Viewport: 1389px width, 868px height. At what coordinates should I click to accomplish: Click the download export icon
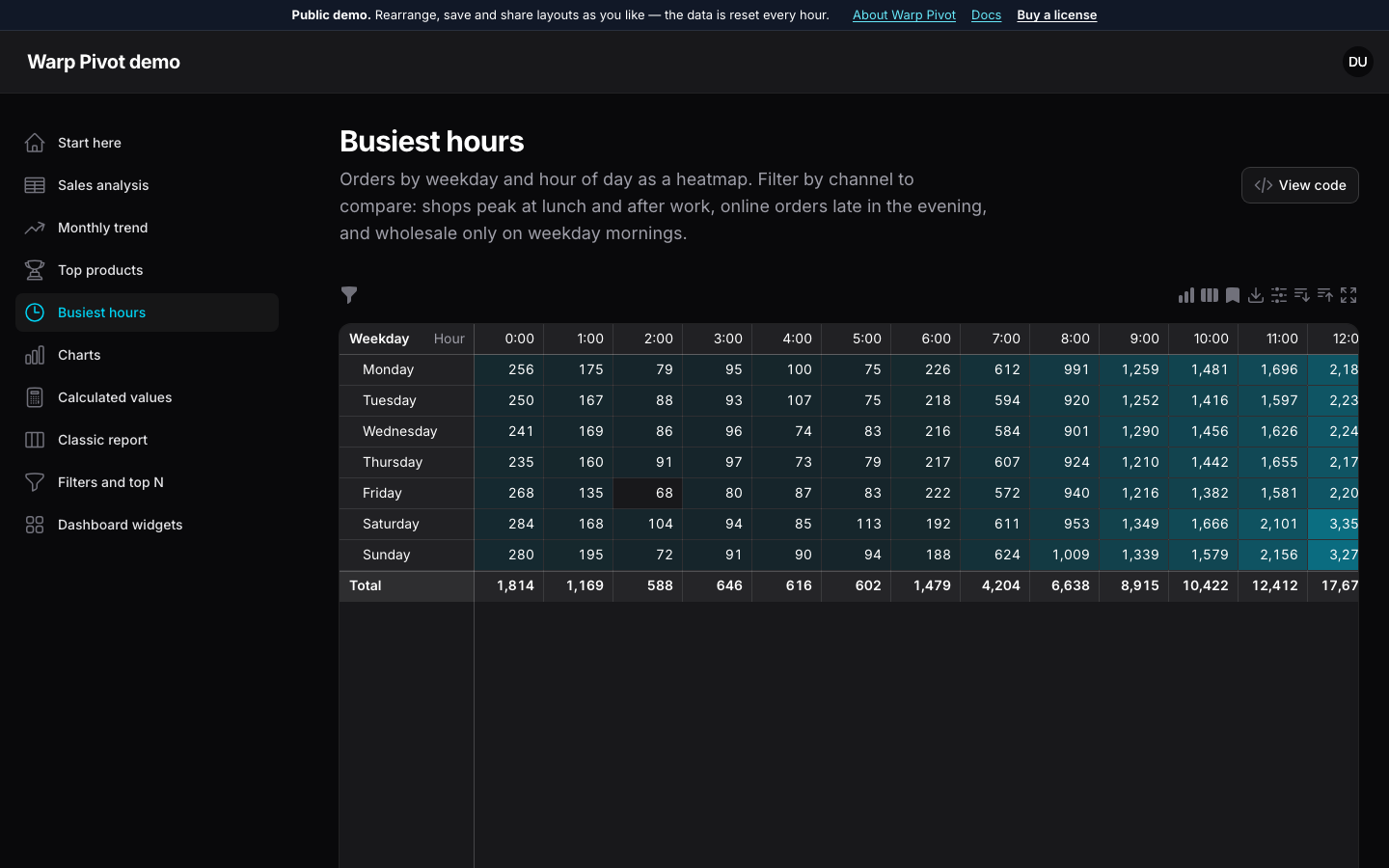click(x=1256, y=295)
